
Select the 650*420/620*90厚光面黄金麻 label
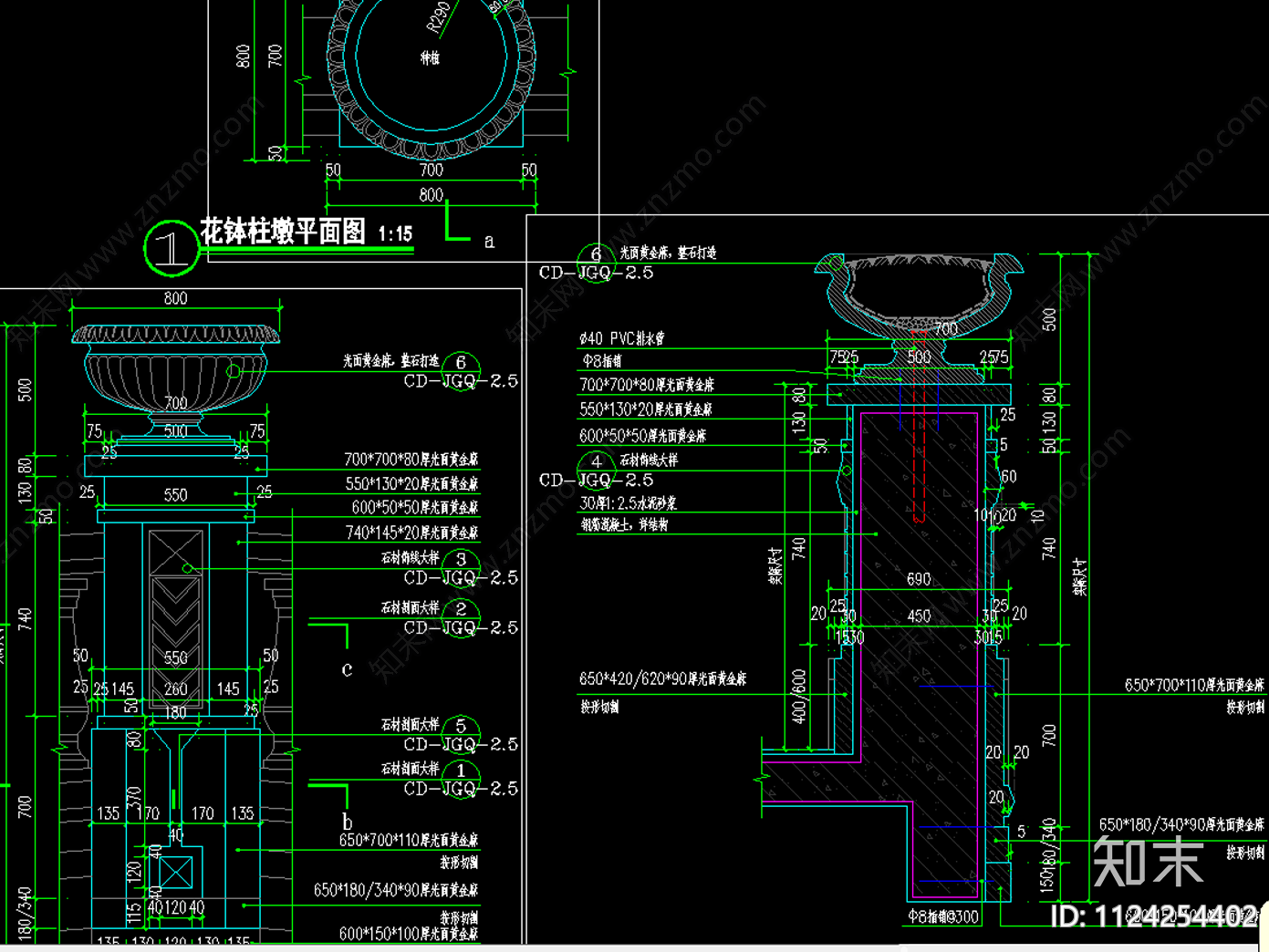(x=662, y=678)
